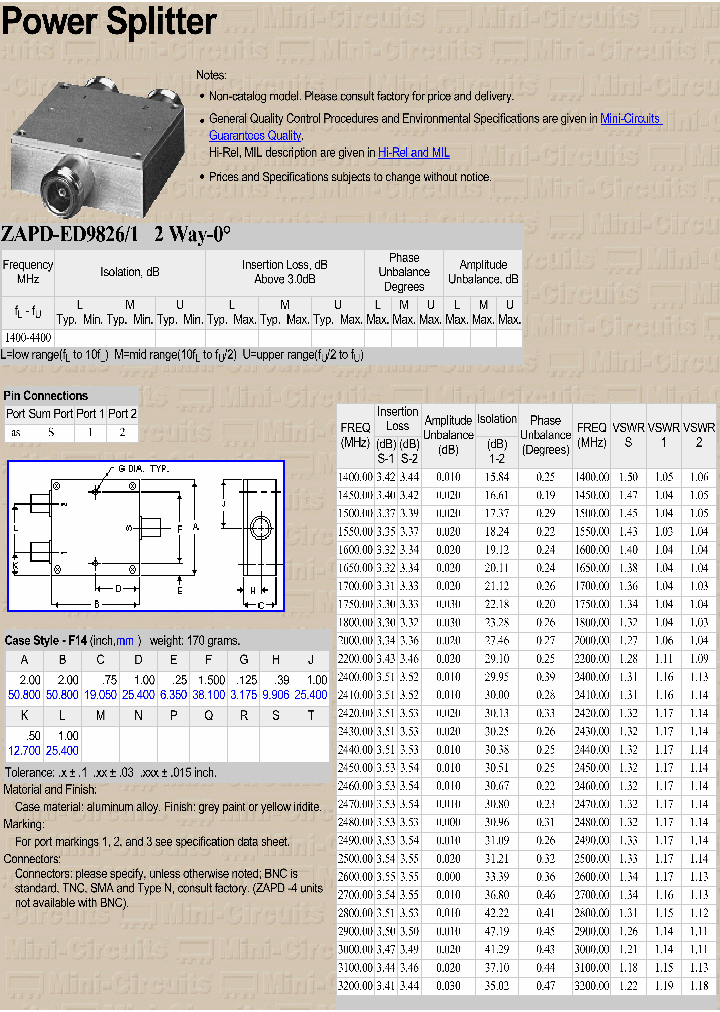
Task: Click isolation value 42.22
Action: 497,913
